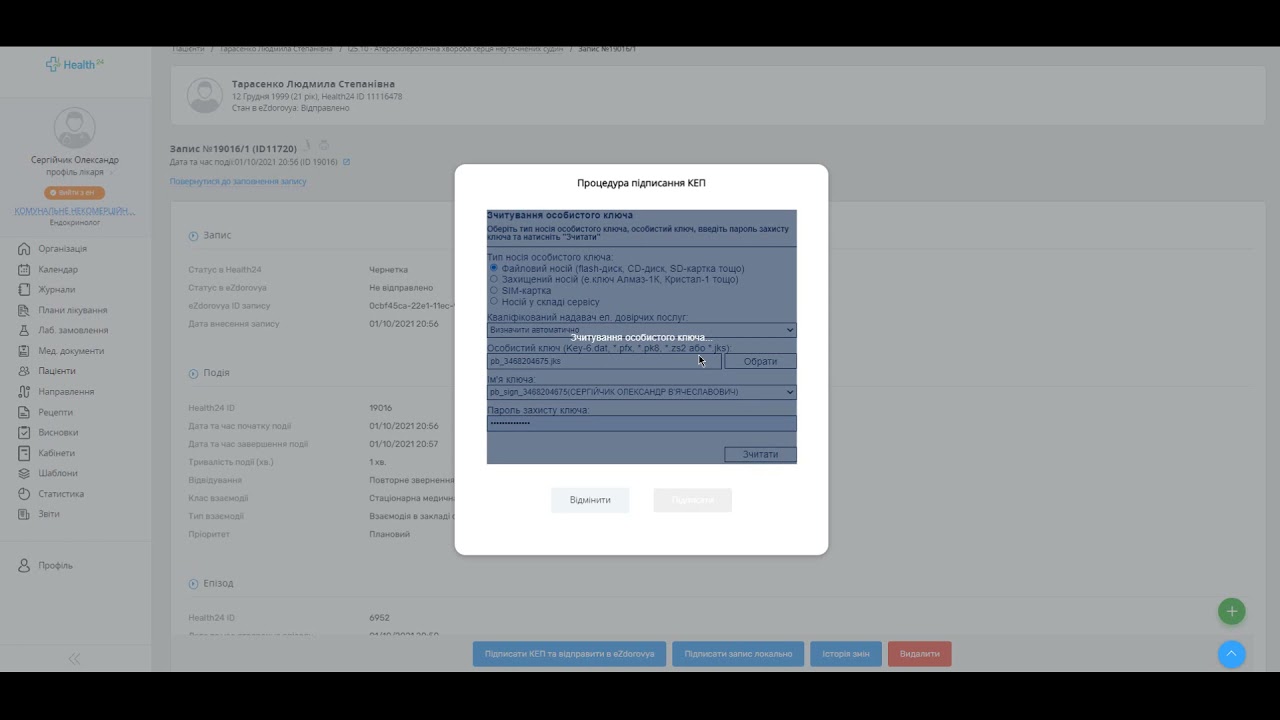This screenshot has height=720, width=1280.
Task: Open the Кабінети icon
Action: (x=24, y=453)
